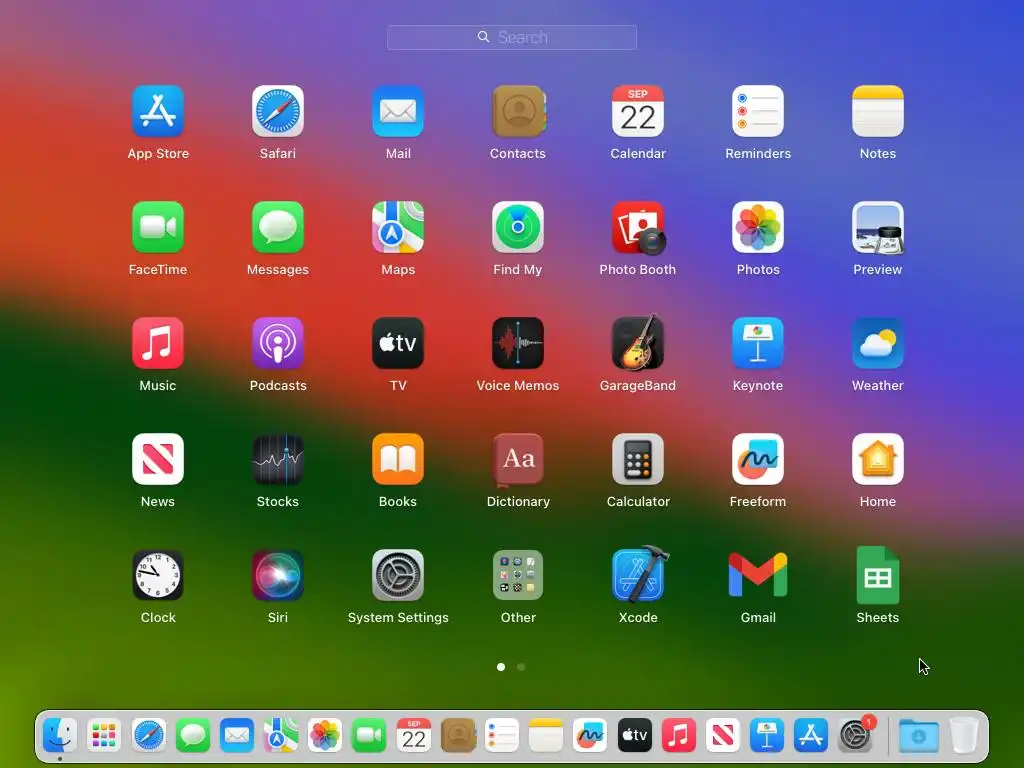Open Keynote from the Dock
This screenshot has width=1024, height=768.
point(767,735)
